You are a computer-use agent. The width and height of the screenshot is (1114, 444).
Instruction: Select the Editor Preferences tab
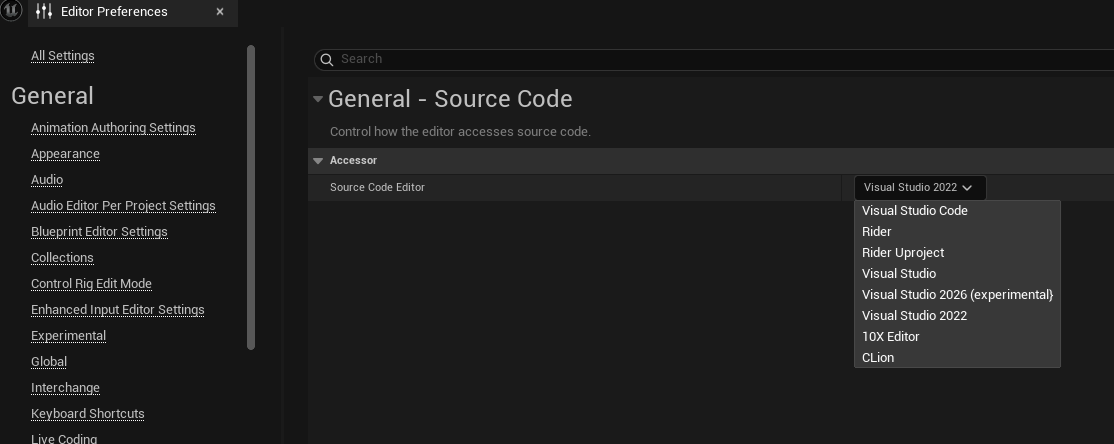pyautogui.click(x=132, y=12)
